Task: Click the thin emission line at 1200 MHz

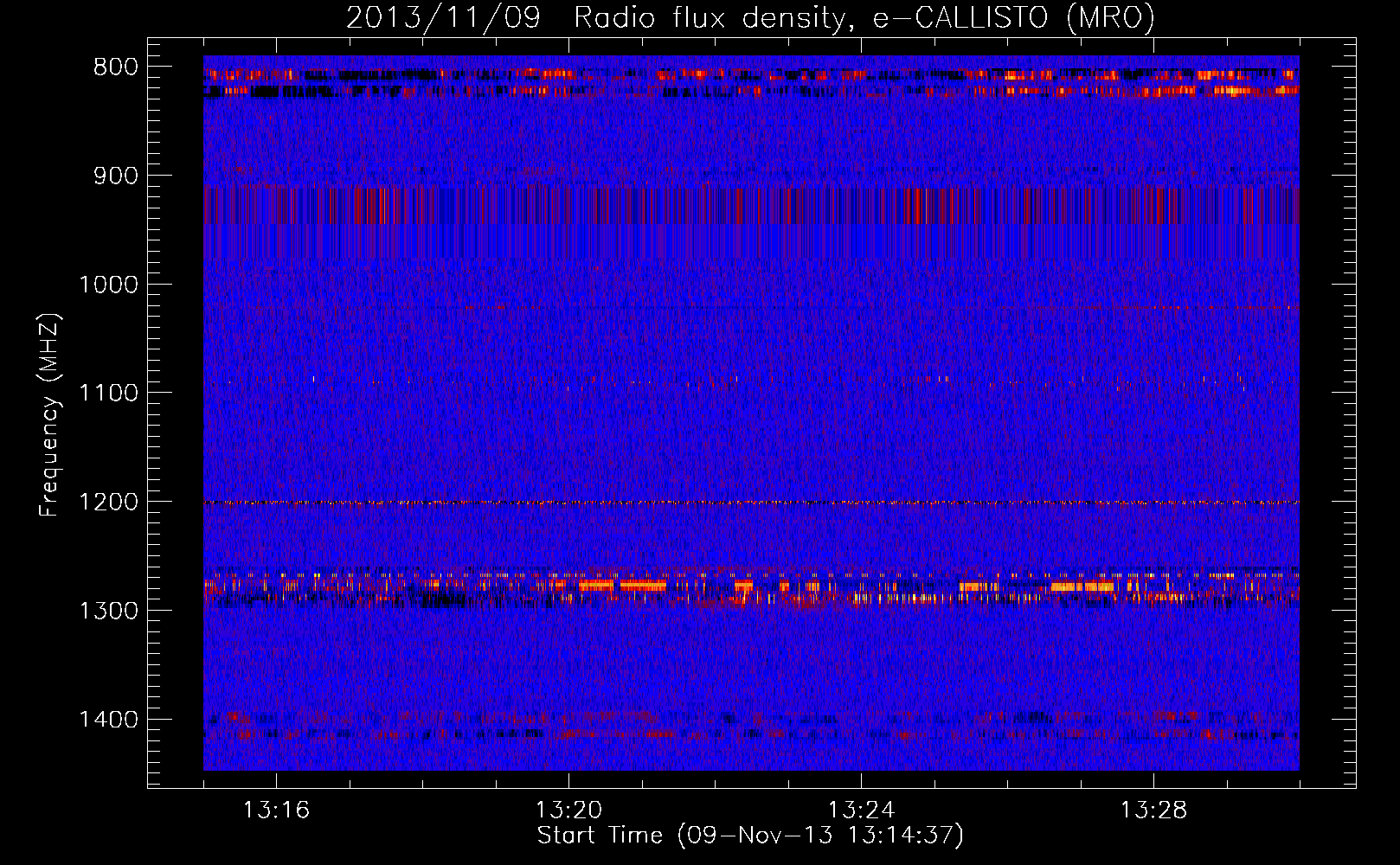Action: pos(751,503)
